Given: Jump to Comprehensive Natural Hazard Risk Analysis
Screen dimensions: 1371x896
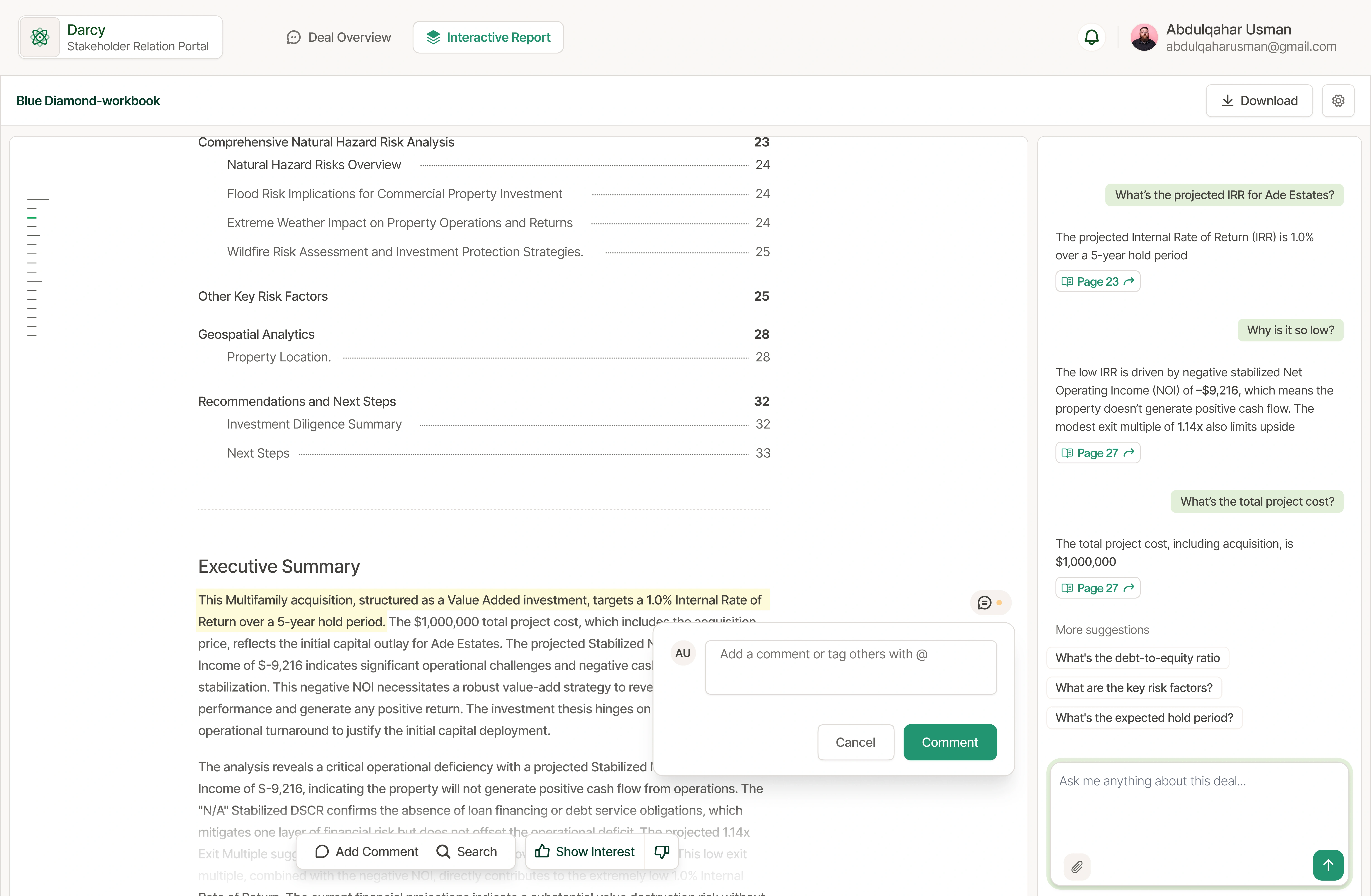Looking at the screenshot, I should pos(484,142).
